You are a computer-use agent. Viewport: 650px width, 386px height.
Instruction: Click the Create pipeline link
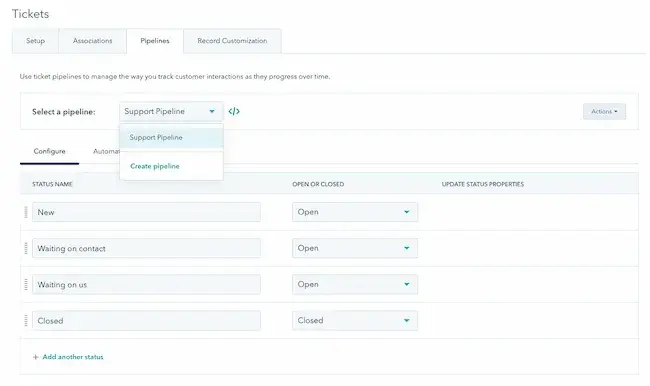coord(155,166)
